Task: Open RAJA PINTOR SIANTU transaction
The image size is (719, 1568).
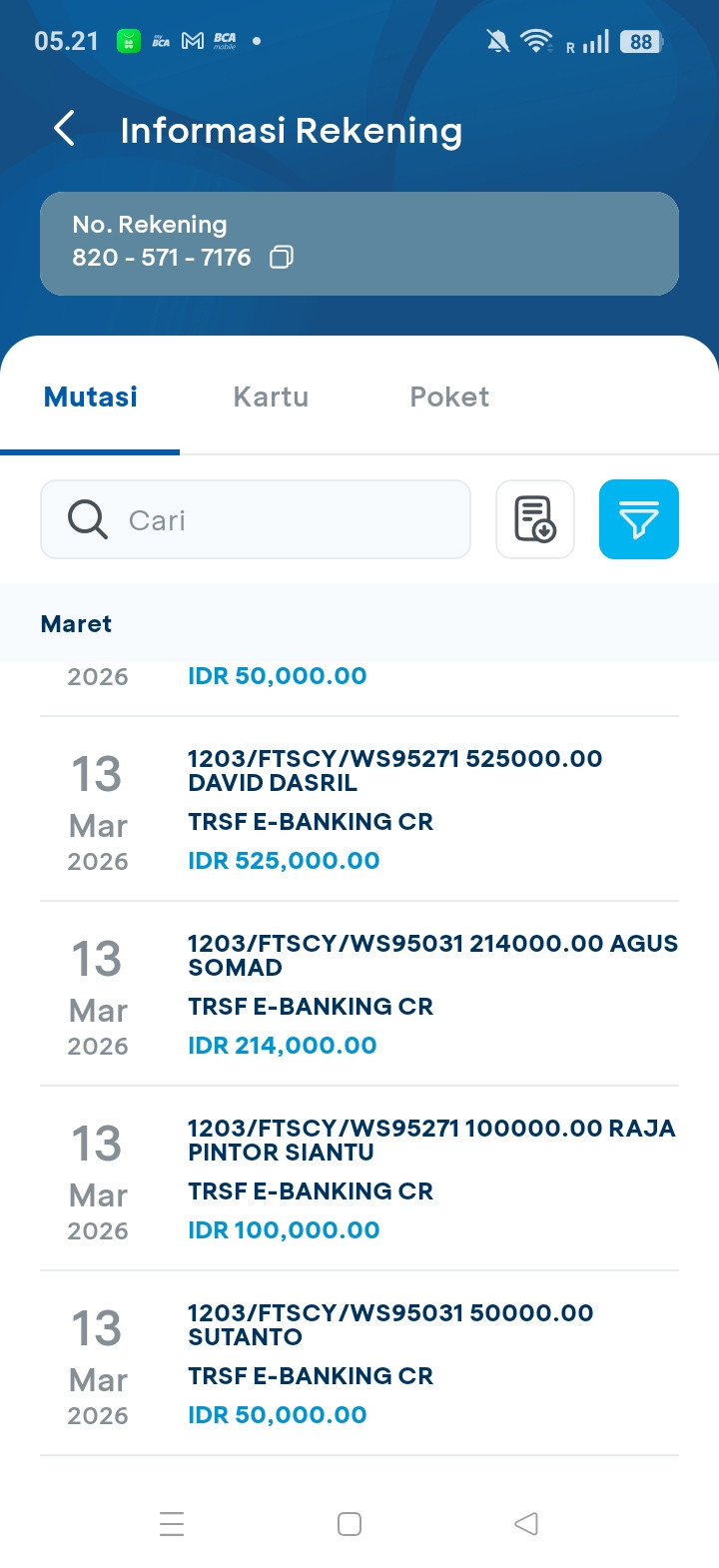Action: pyautogui.click(x=359, y=1178)
